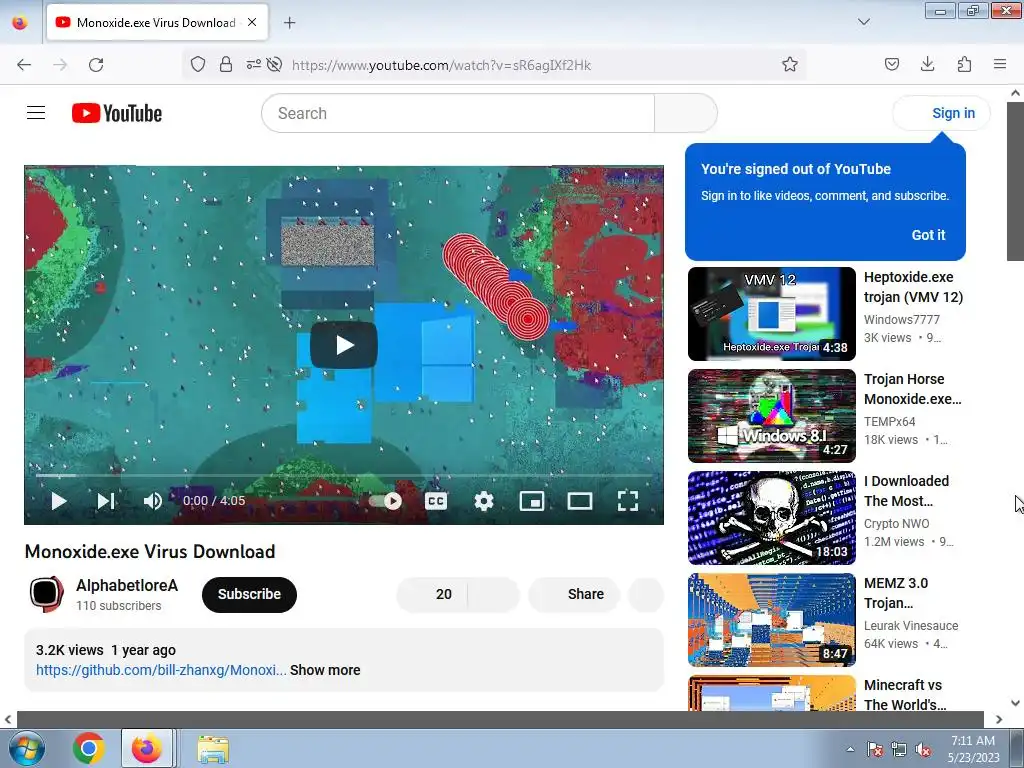This screenshot has width=1024, height=768.
Task: Reload the current page
Action: 96,65
